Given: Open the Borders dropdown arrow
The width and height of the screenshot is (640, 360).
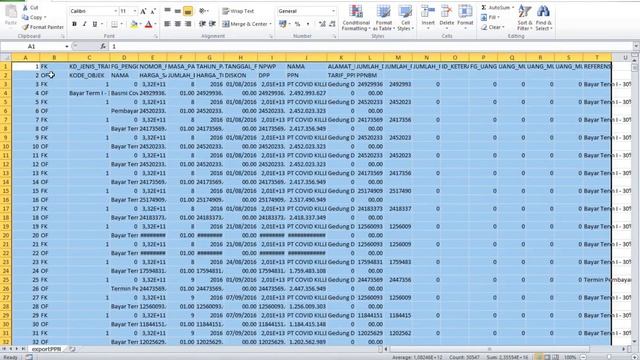Looking at the screenshot, I should [122, 24].
